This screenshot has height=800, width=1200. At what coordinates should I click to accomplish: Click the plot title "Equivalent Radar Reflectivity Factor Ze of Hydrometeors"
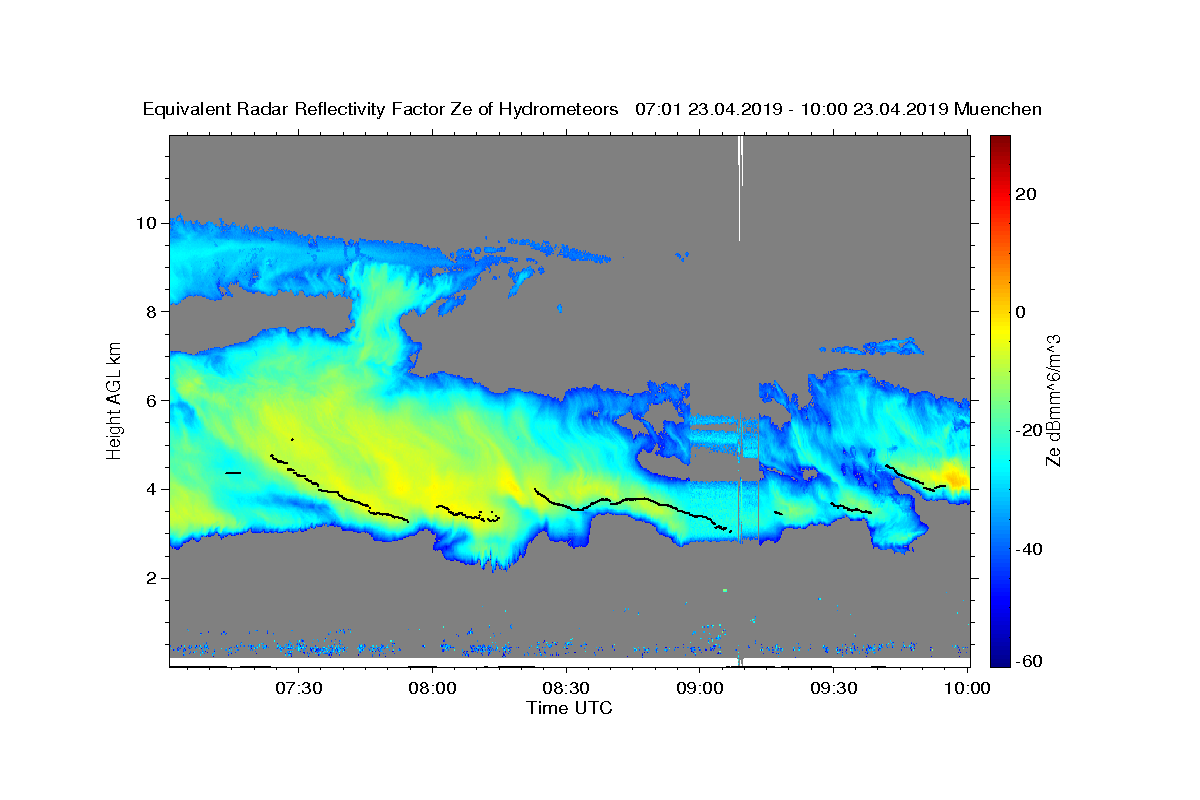pyautogui.click(x=381, y=110)
